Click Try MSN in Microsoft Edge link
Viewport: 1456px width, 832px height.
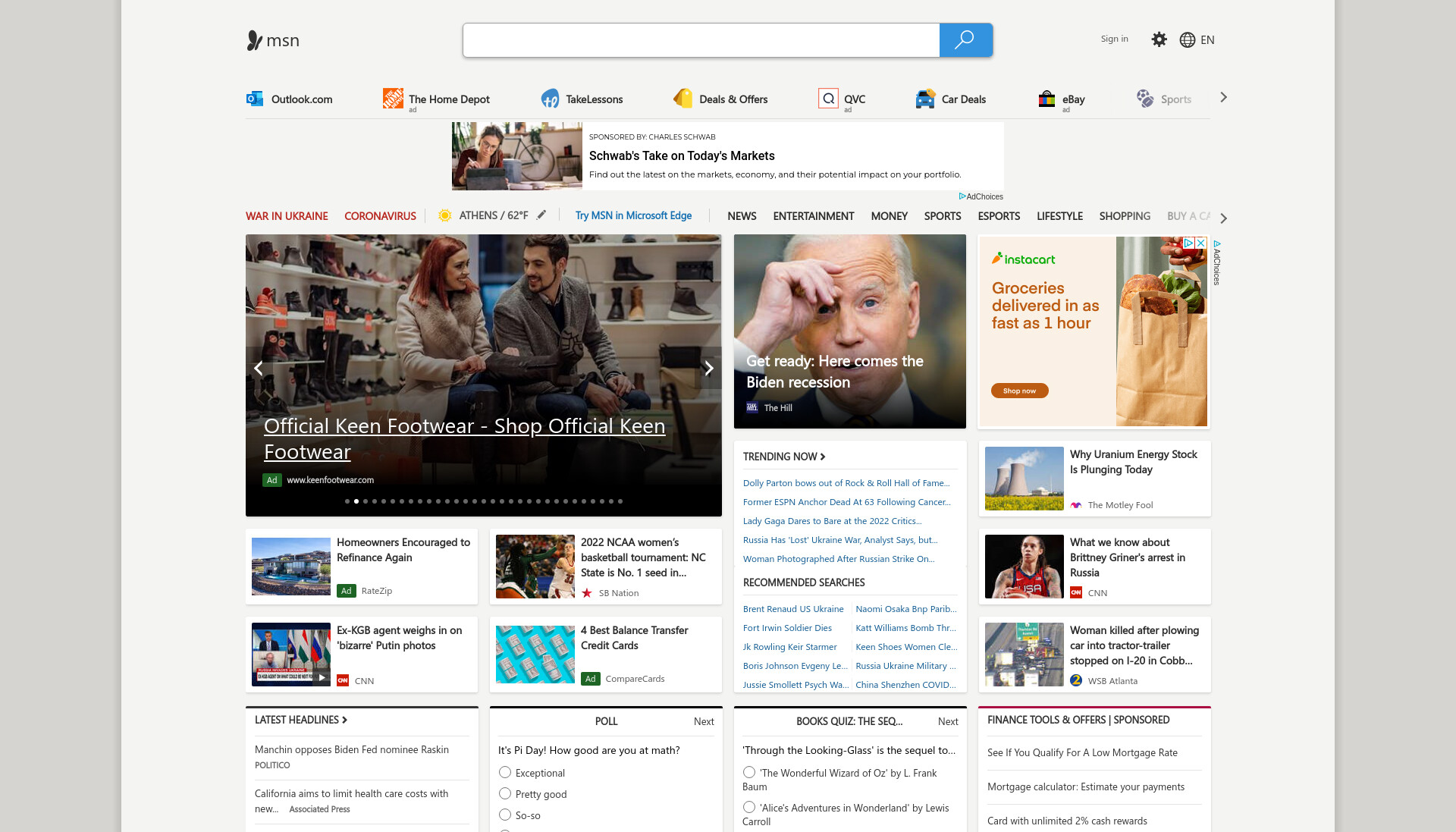(x=633, y=215)
